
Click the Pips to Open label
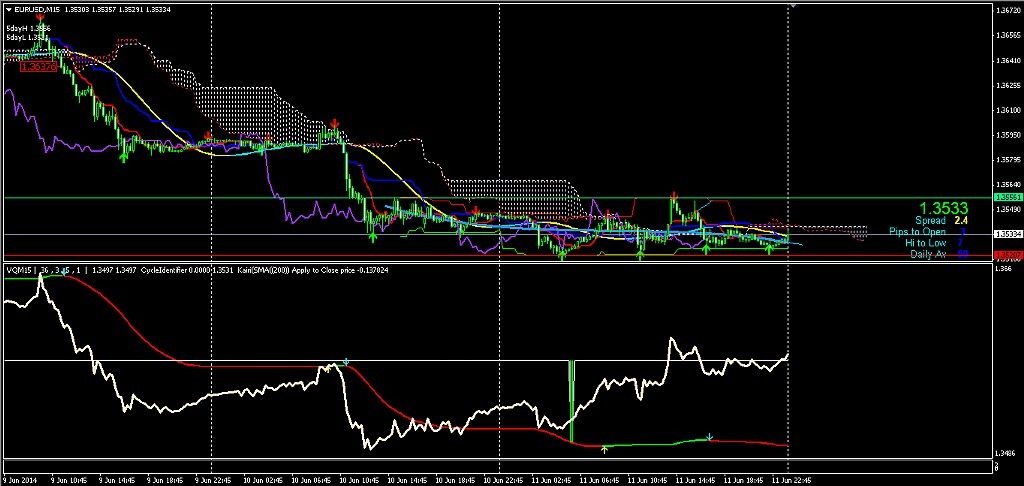tap(917, 232)
